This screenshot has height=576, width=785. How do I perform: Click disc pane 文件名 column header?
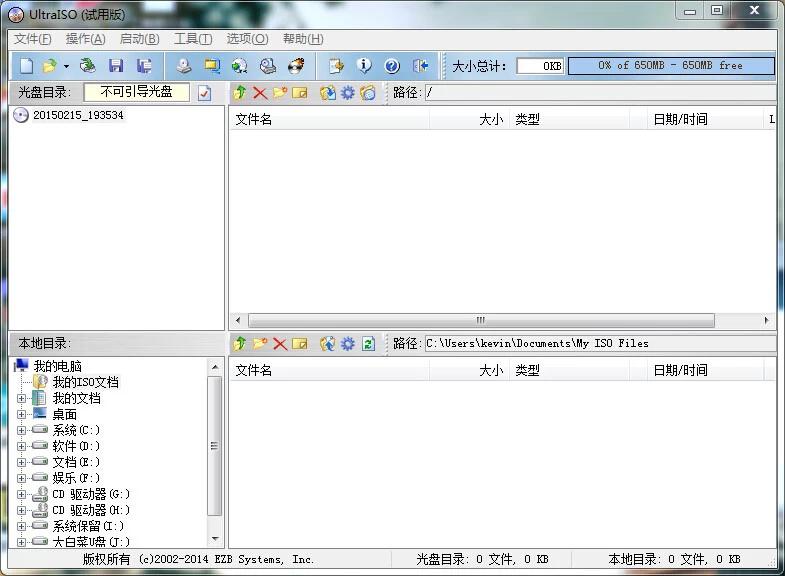329,120
